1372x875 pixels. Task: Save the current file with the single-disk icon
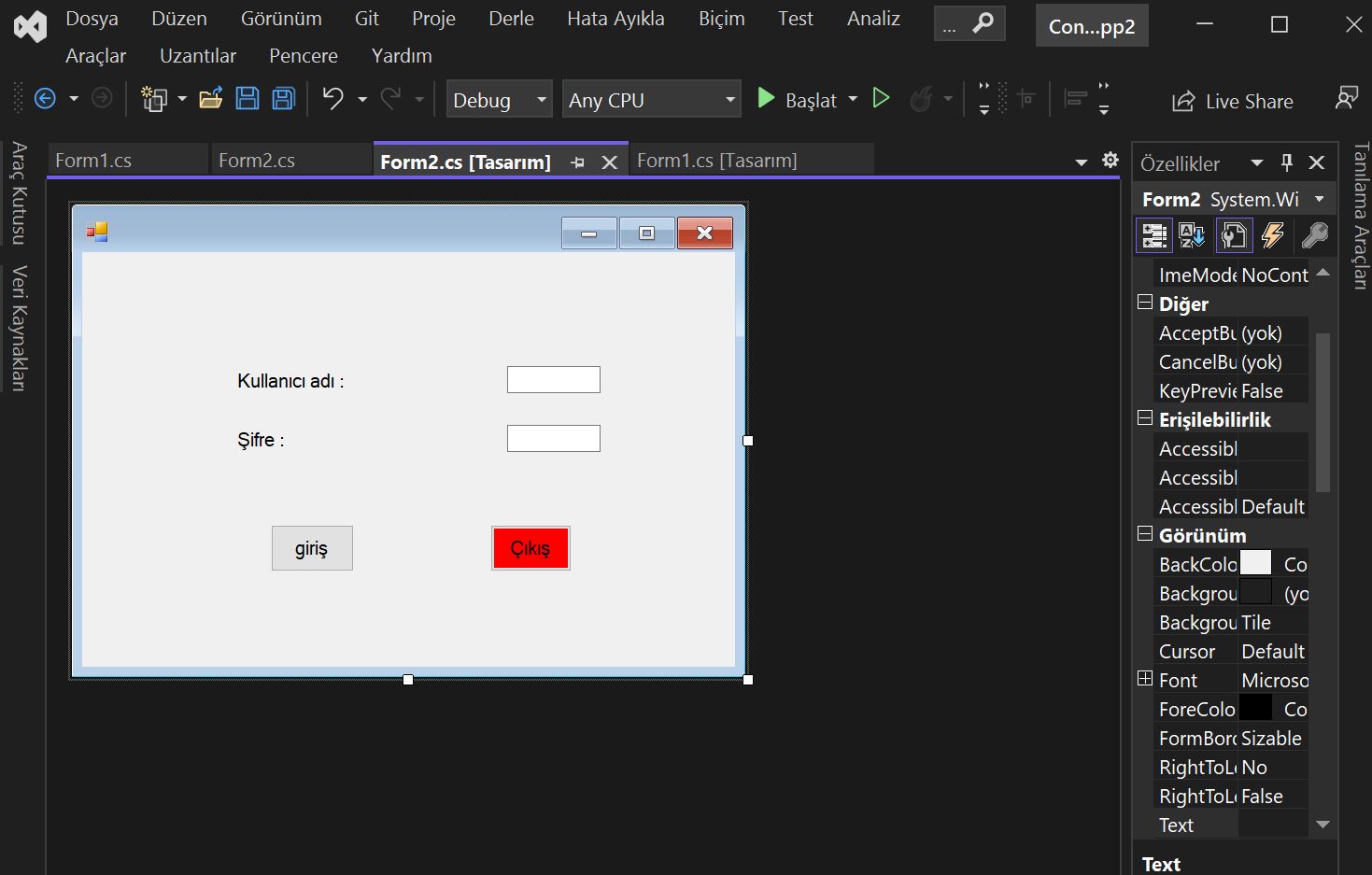tap(248, 98)
